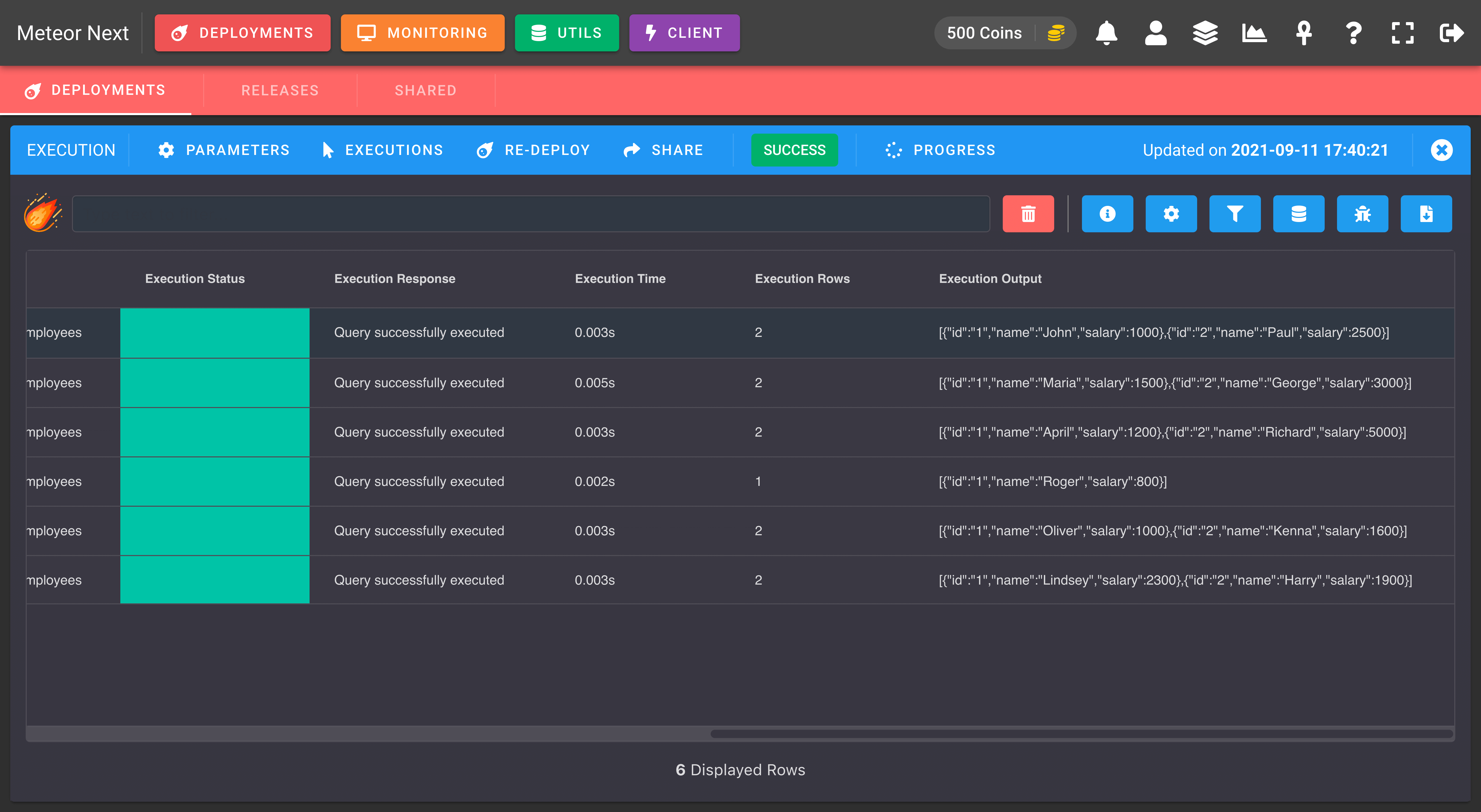The image size is (1481, 812).
Task: Click the horizontal scrollbar thumb
Action: 1081,733
